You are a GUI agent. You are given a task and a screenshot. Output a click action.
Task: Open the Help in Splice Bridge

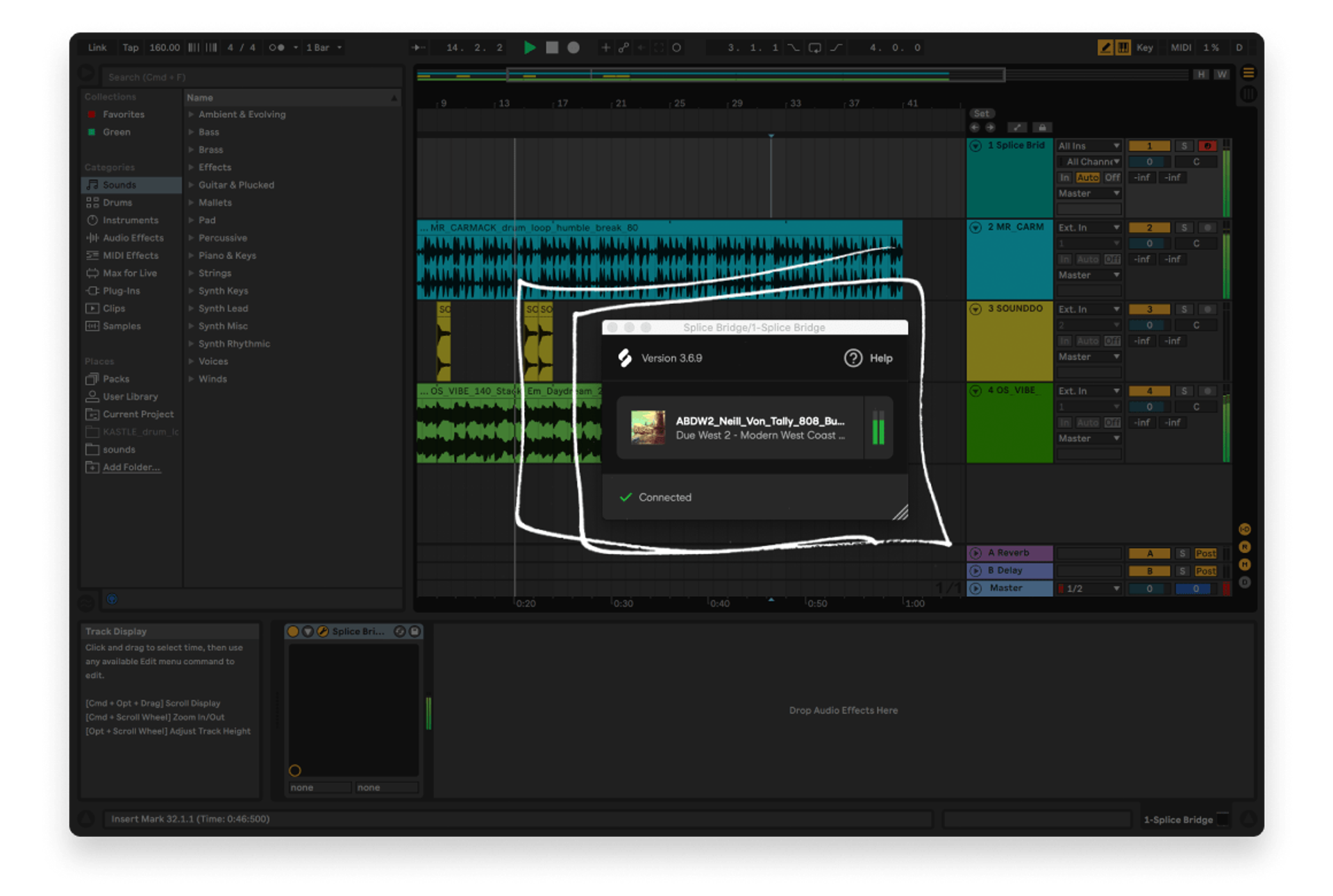tap(868, 358)
